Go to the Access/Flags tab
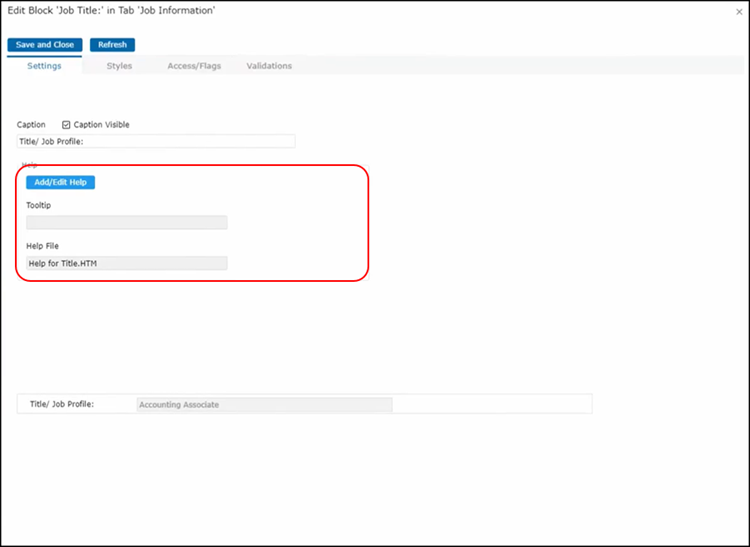Image resolution: width=750 pixels, height=547 pixels. click(194, 66)
